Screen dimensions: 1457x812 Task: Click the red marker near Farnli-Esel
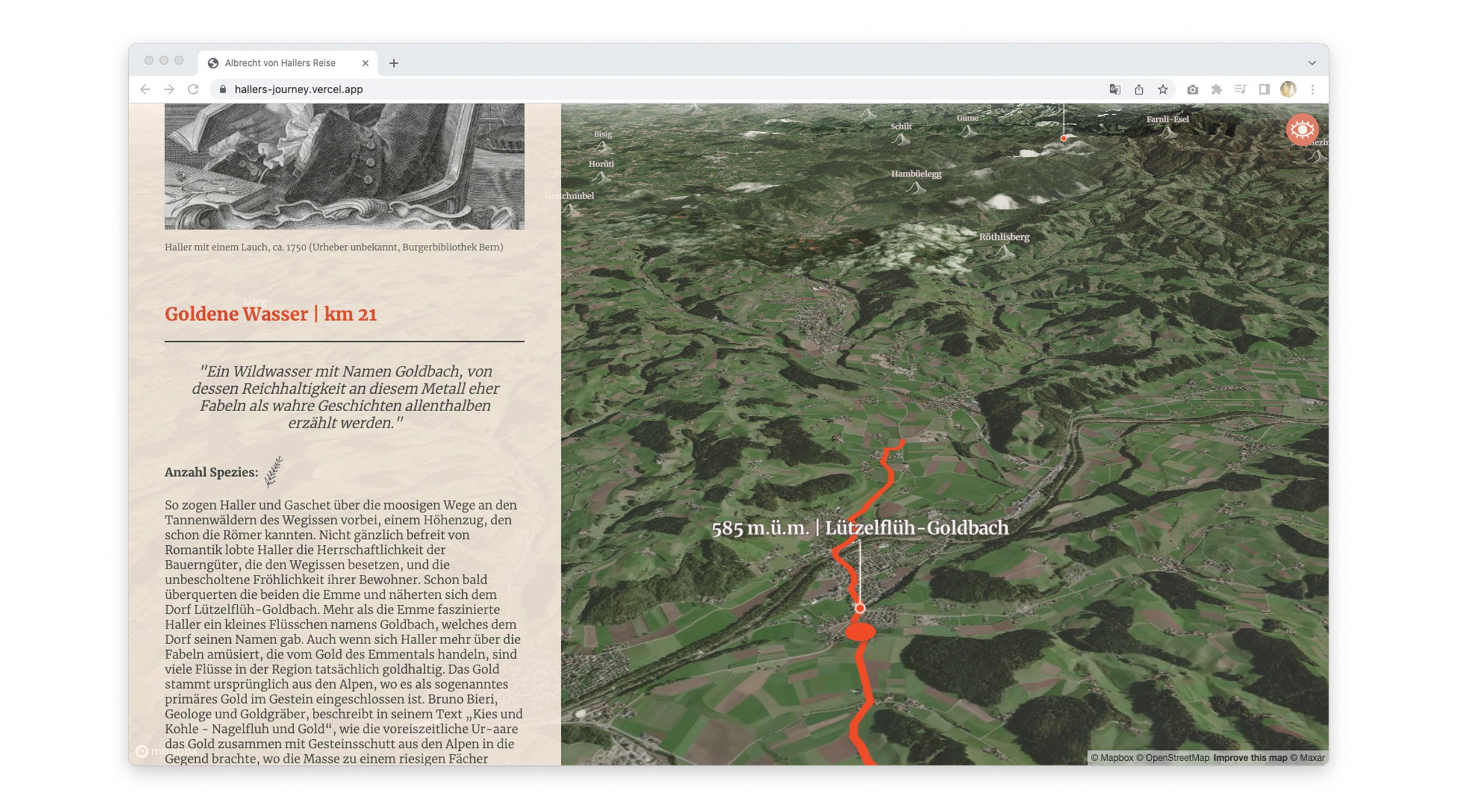point(1064,138)
